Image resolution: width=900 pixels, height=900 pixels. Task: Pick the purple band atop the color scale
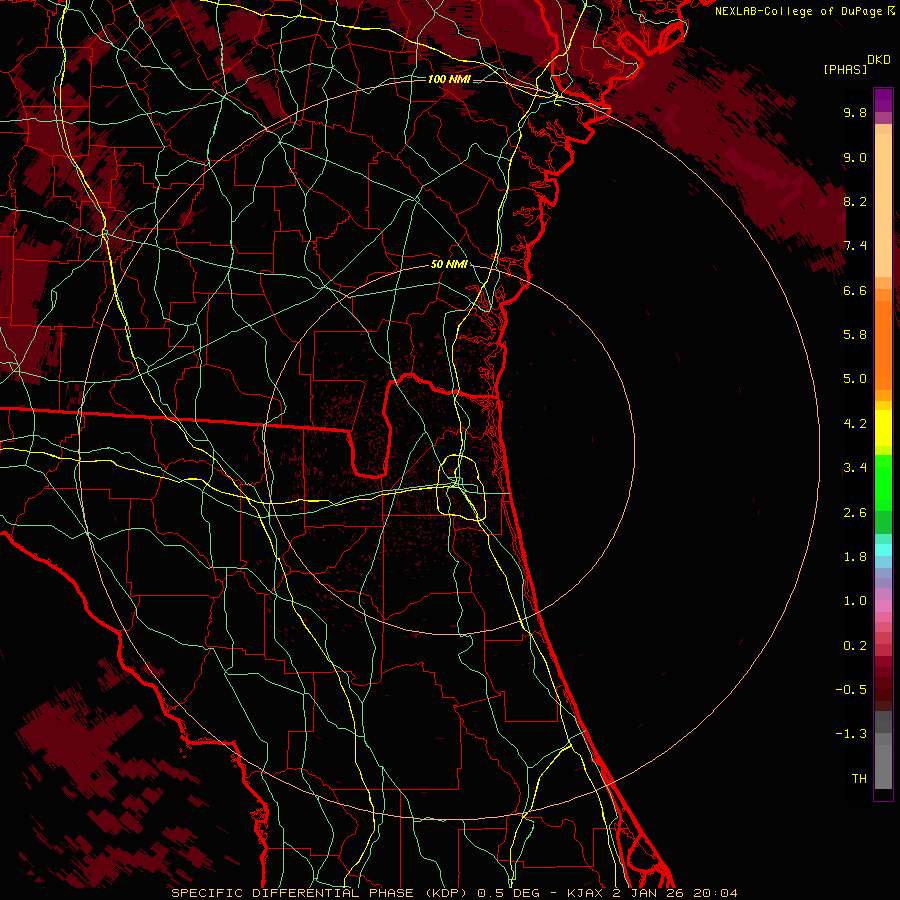tap(883, 100)
